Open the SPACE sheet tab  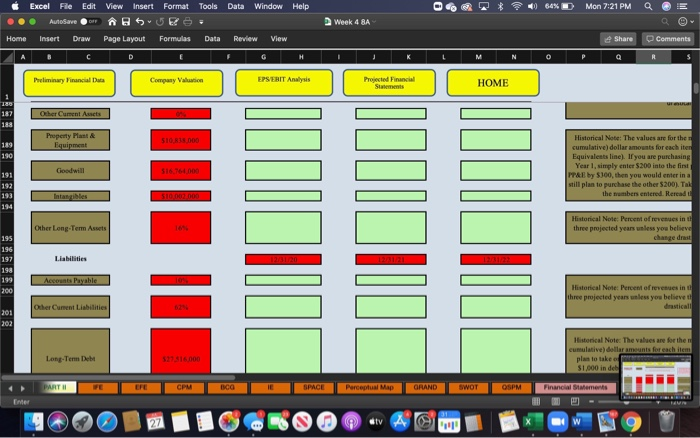[314, 388]
